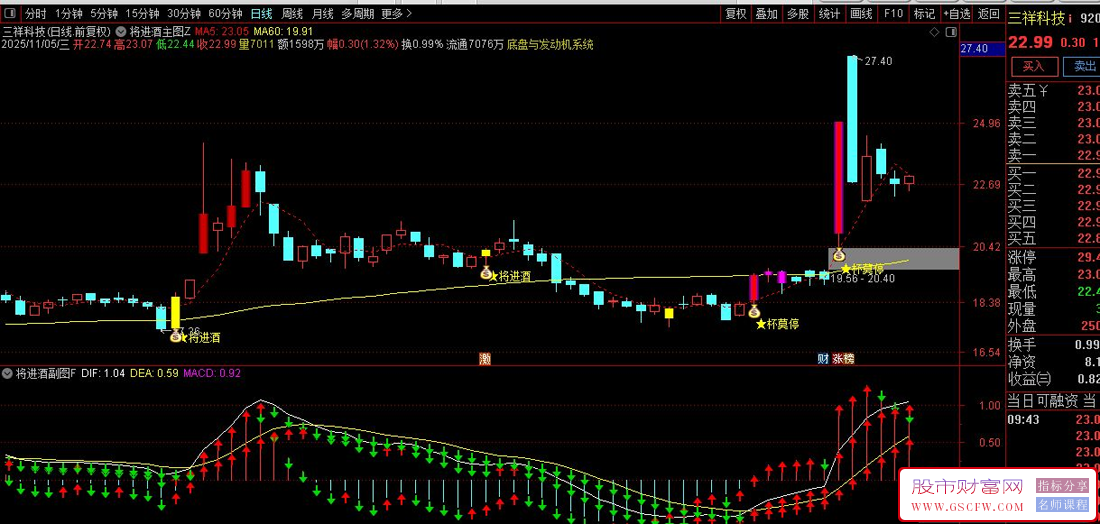Switch to the 1分钟 period

click(x=68, y=13)
